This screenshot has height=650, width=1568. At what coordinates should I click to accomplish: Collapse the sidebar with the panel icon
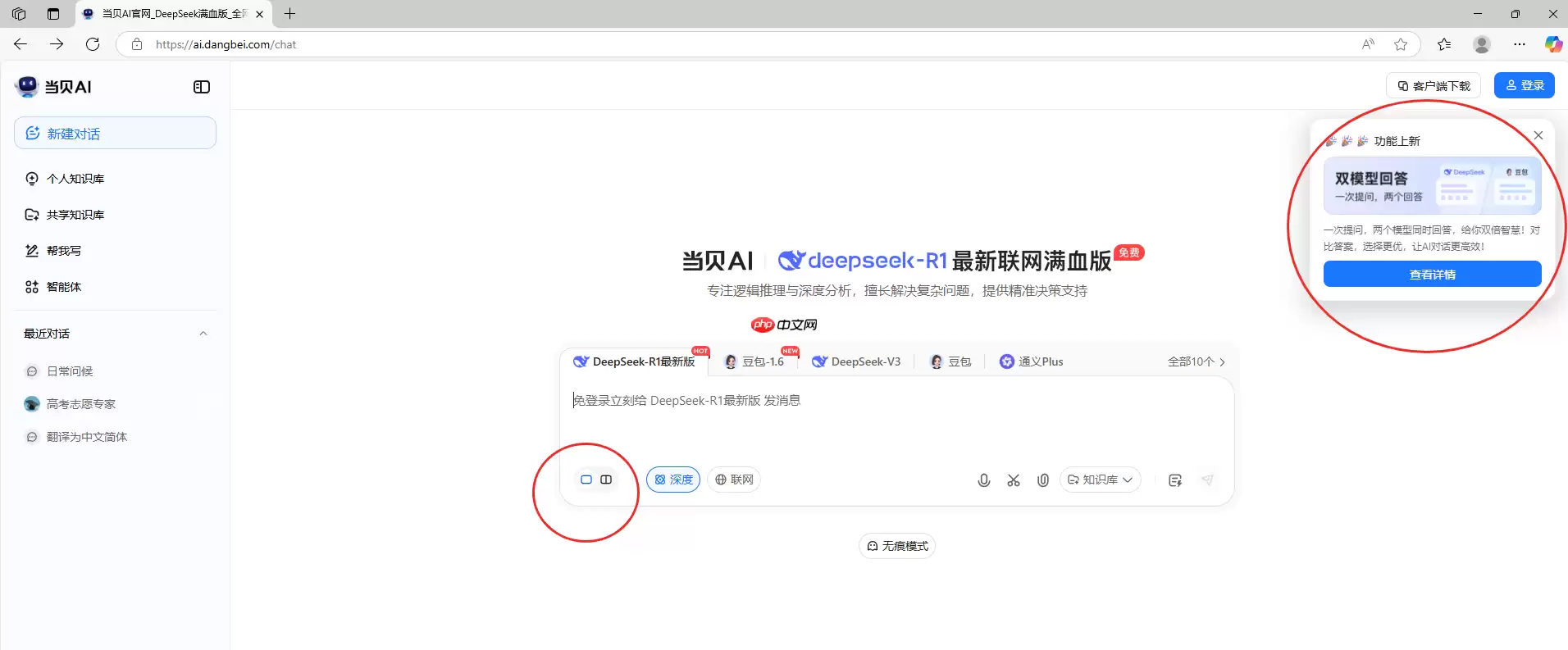202,87
